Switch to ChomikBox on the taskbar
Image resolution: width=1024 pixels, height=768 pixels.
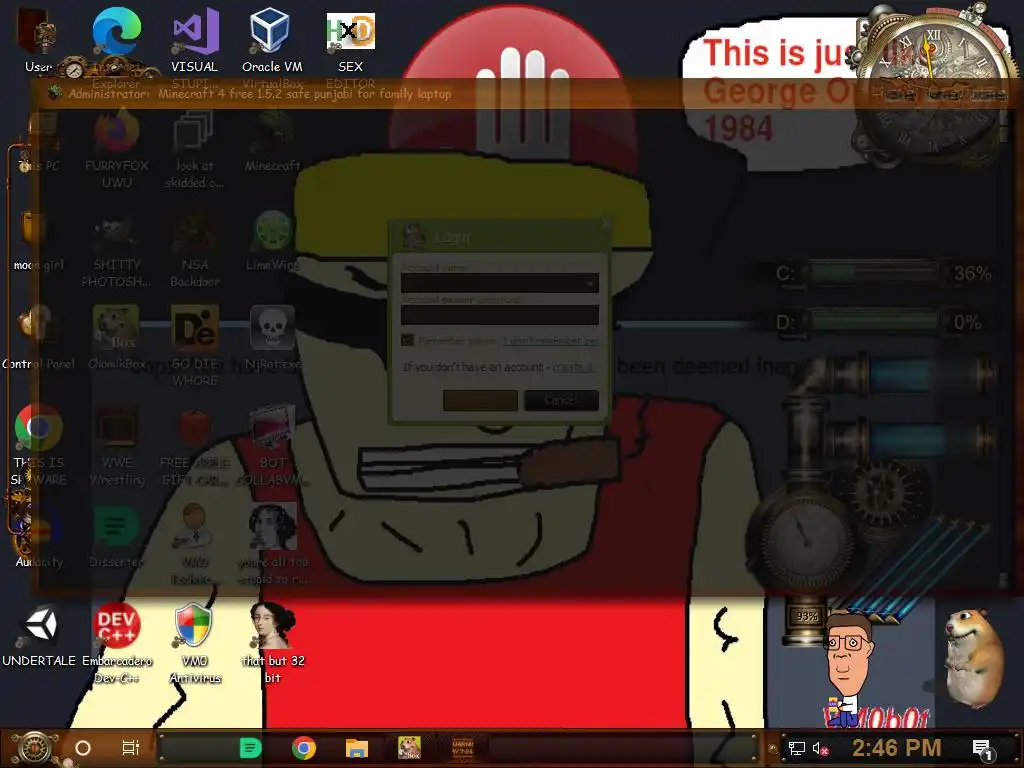point(409,748)
